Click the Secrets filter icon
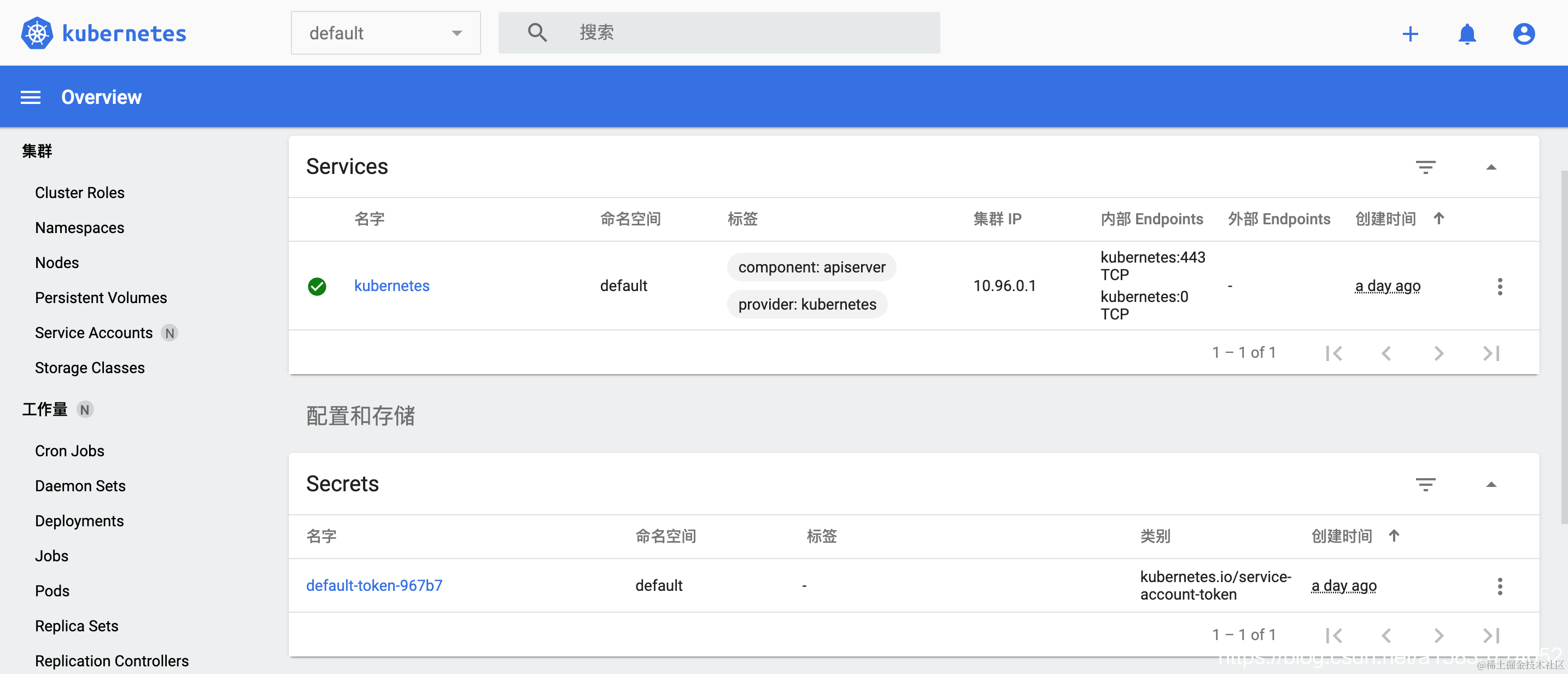The width and height of the screenshot is (1568, 674). [1425, 485]
